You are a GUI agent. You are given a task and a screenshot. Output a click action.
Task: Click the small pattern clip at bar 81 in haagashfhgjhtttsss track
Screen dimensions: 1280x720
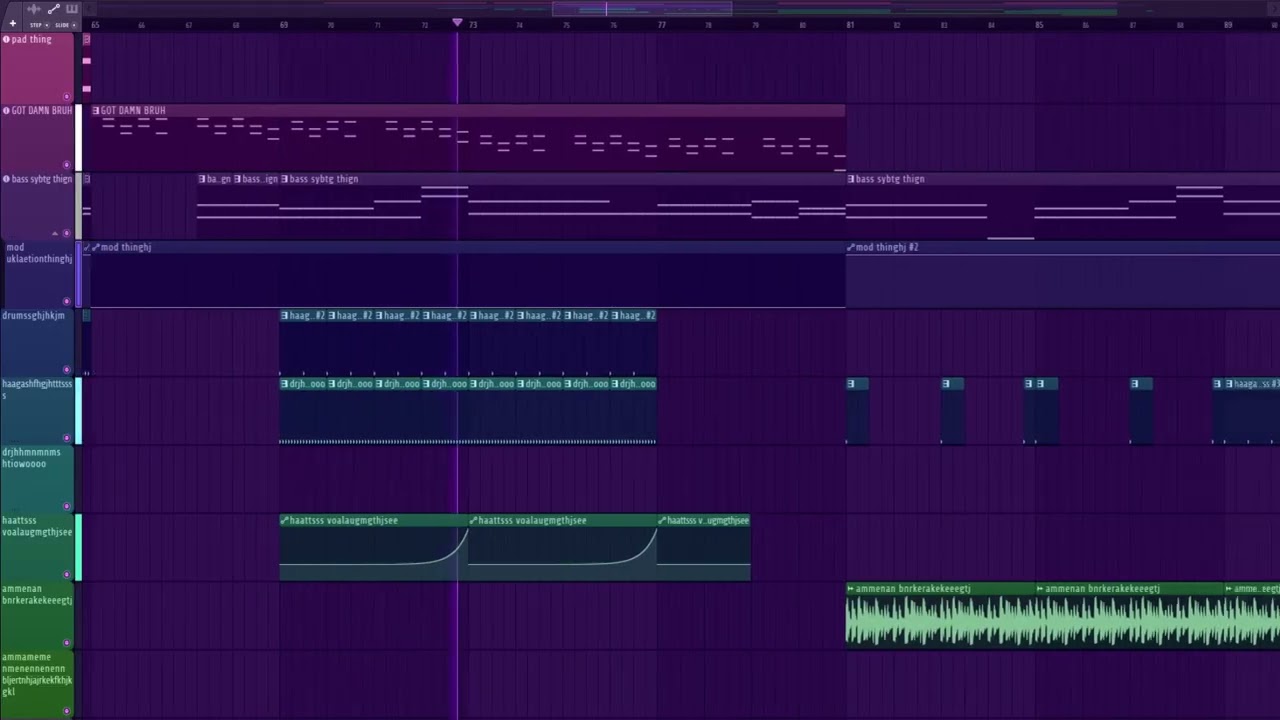[857, 411]
